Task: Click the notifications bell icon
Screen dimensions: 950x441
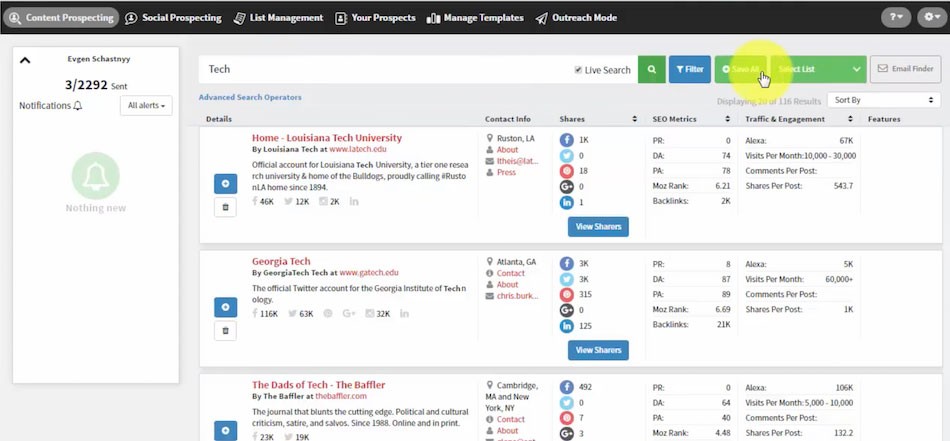Action: click(x=78, y=105)
